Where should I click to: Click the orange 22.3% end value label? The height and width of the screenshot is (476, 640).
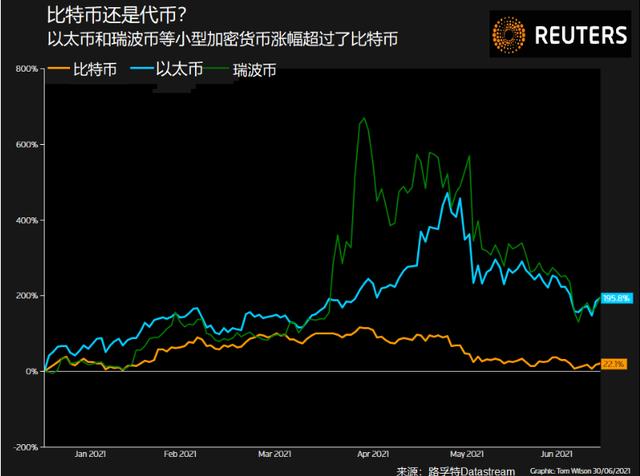click(613, 363)
